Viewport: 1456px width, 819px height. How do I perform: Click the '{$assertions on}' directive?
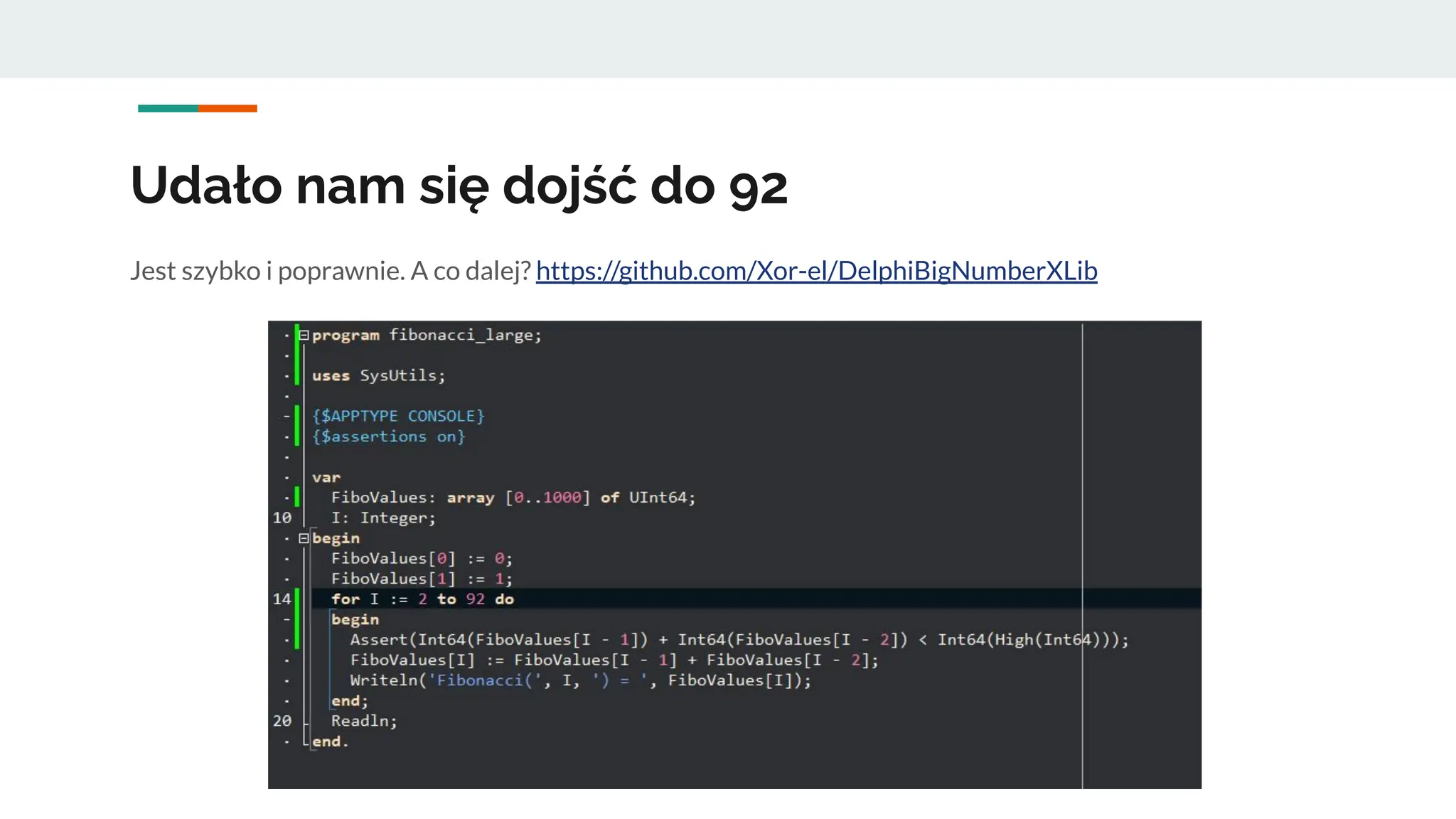pos(388,437)
